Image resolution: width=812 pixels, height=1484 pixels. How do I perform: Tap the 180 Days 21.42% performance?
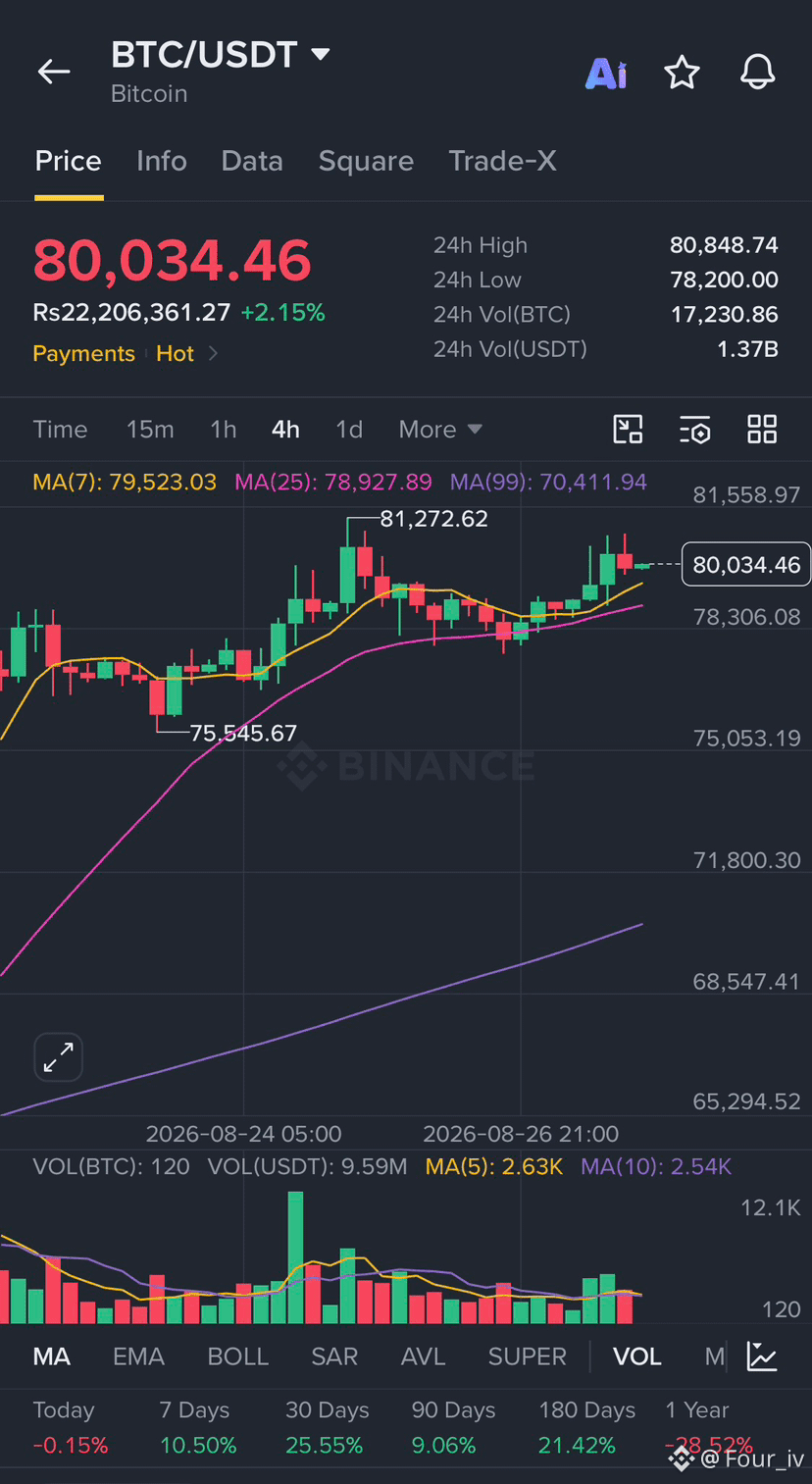586,1427
